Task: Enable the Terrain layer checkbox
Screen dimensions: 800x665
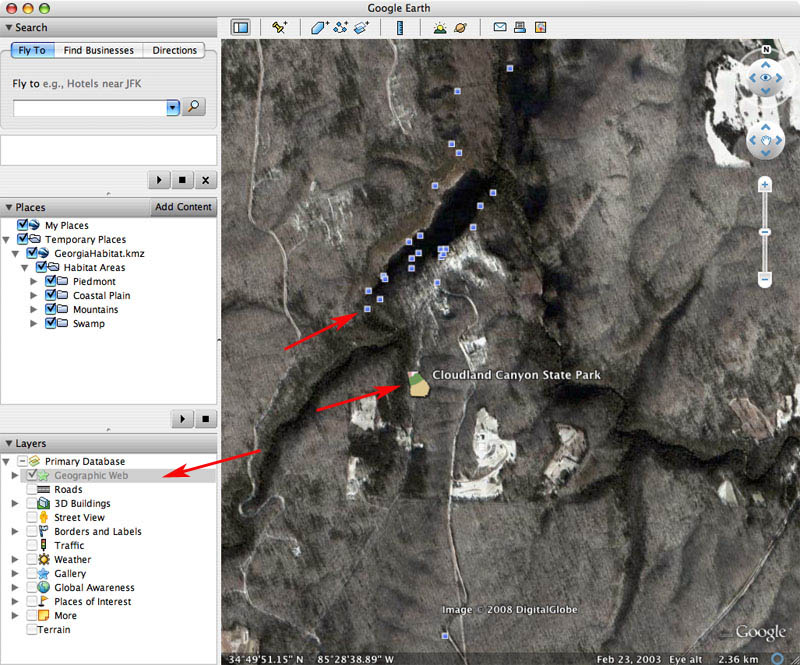Action: [32, 629]
